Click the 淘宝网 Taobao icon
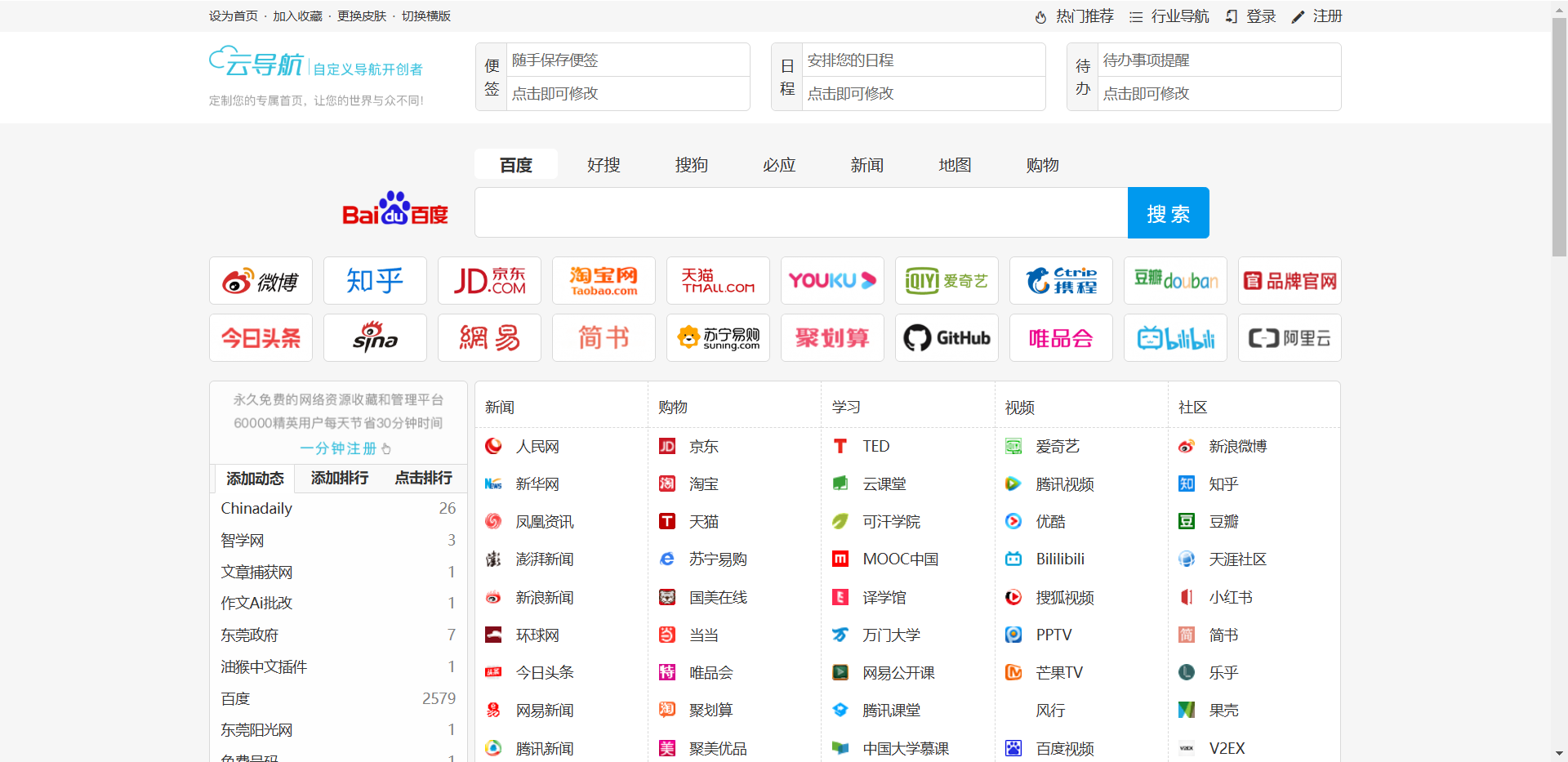 coord(603,280)
